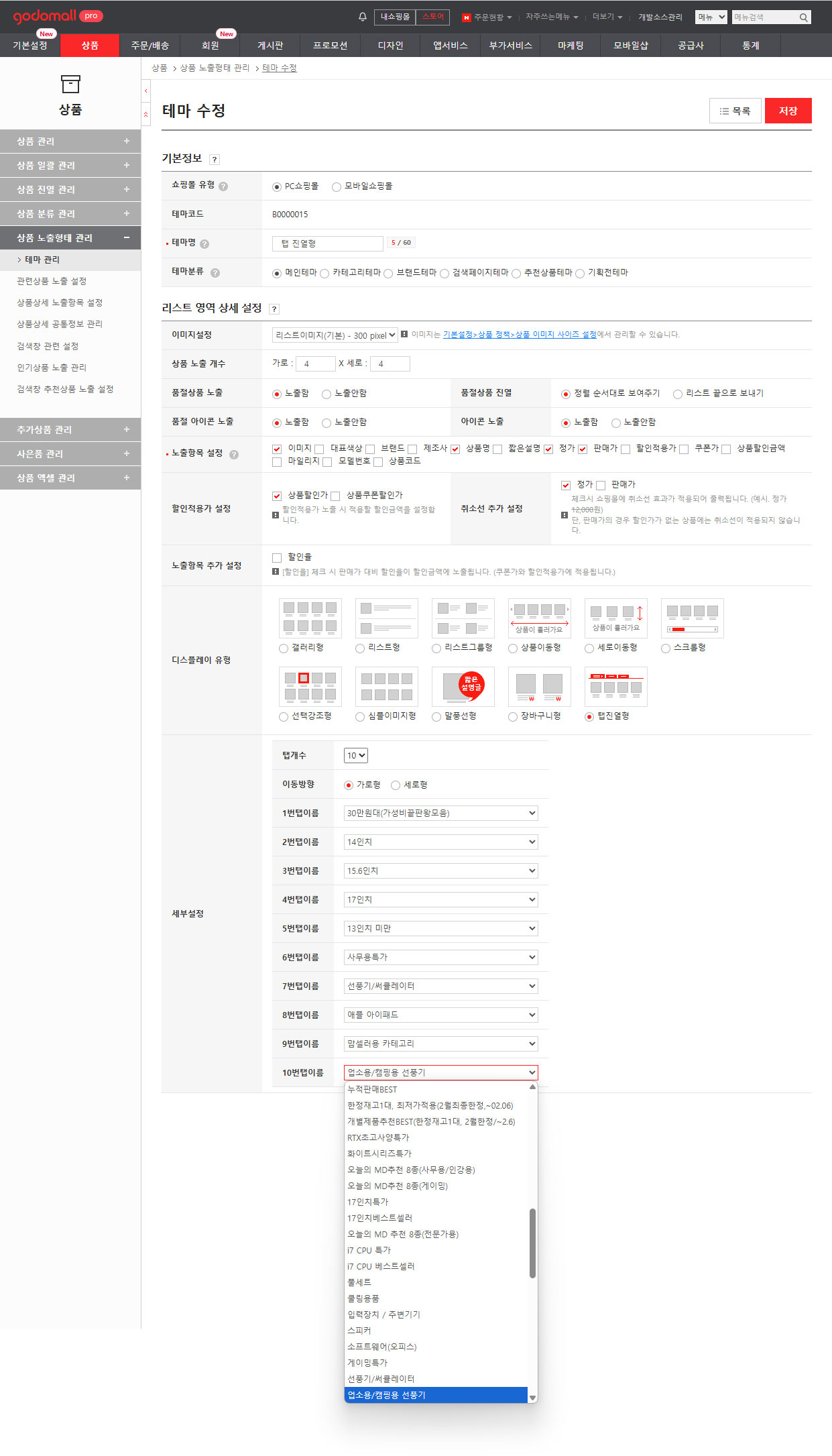Click the 기본정보 help box icon
This screenshot has width=832, height=1456.
click(x=215, y=160)
